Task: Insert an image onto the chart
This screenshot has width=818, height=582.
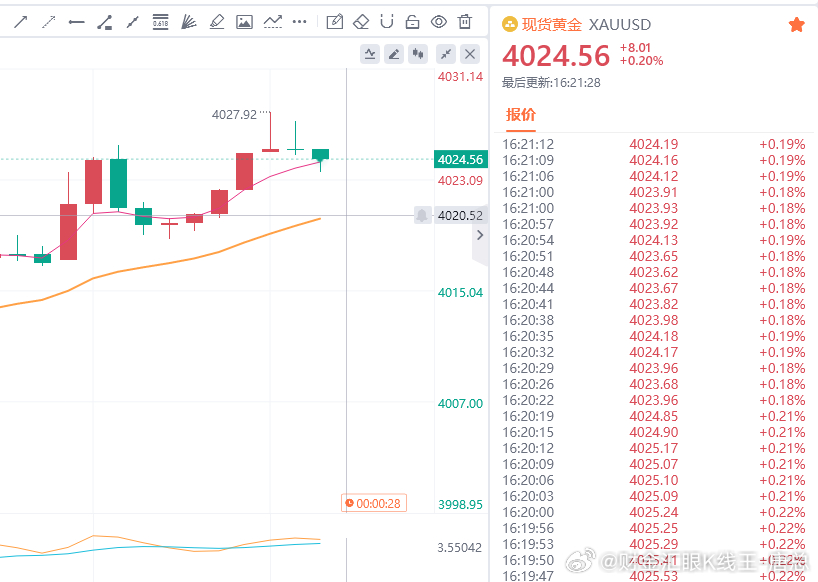Action: click(x=244, y=22)
